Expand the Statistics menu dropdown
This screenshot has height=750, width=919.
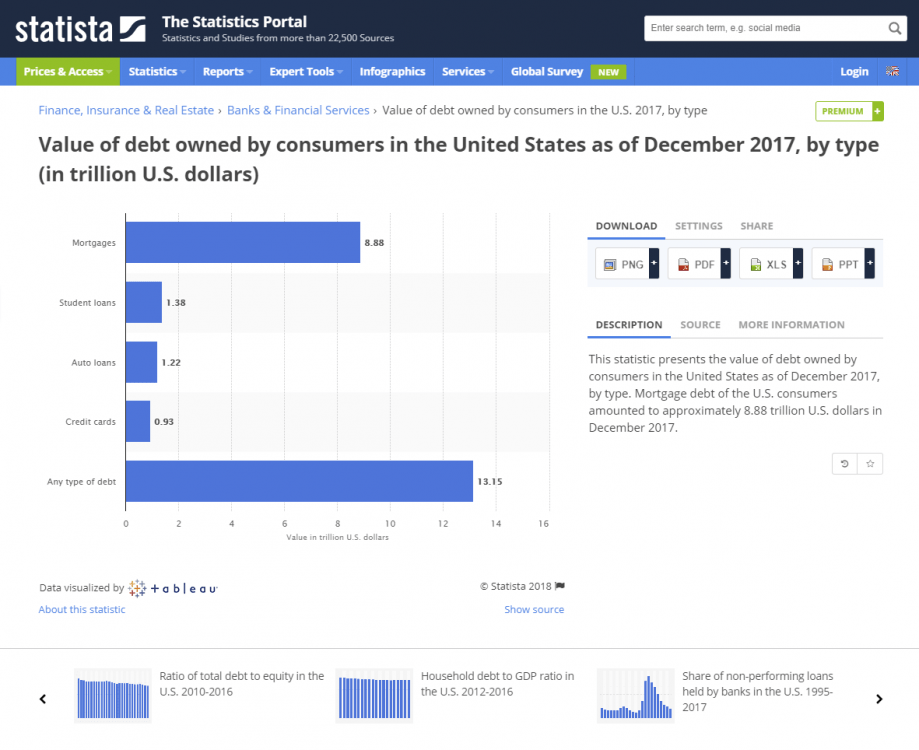click(158, 72)
